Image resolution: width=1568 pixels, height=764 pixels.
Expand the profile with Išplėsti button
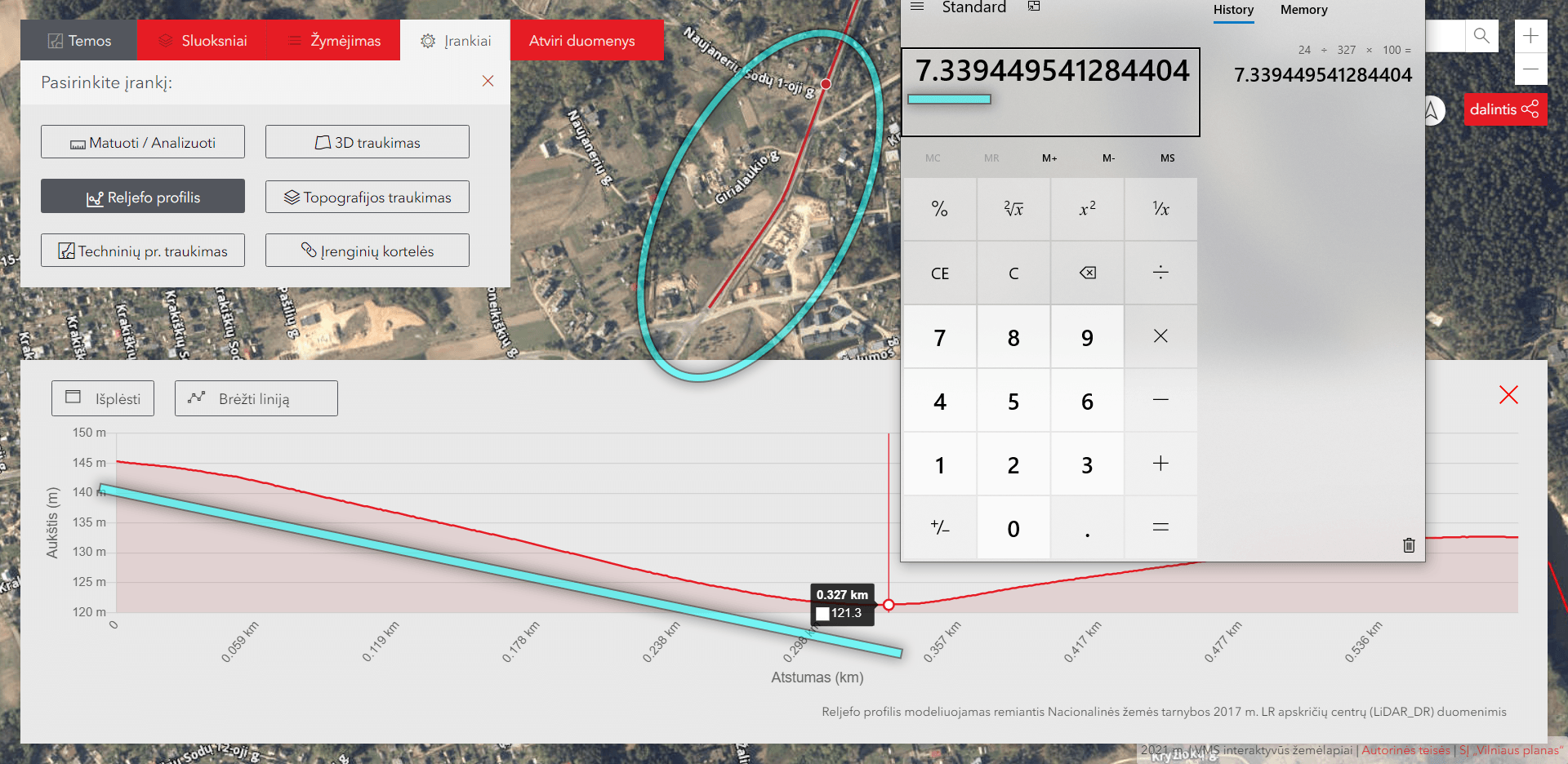tap(103, 398)
